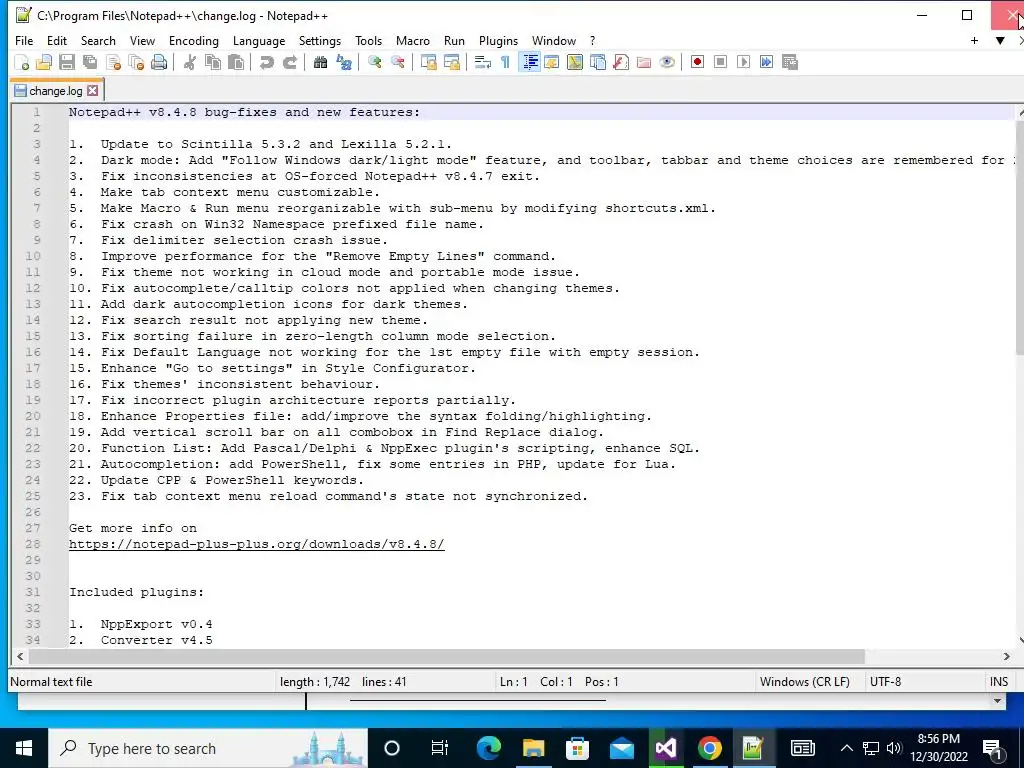Click the Open file toolbar icon
The height and width of the screenshot is (768, 1024).
[44, 63]
